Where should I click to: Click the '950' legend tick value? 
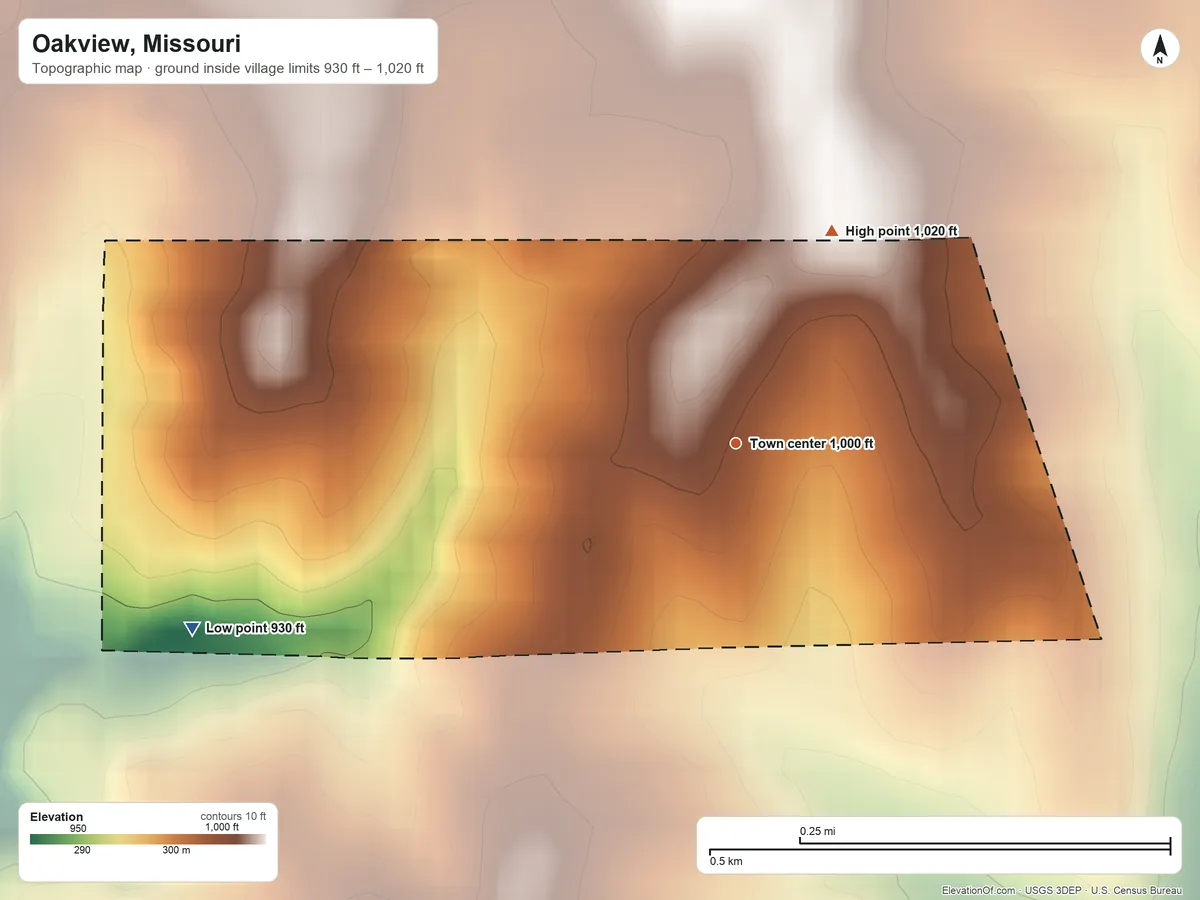click(x=78, y=828)
